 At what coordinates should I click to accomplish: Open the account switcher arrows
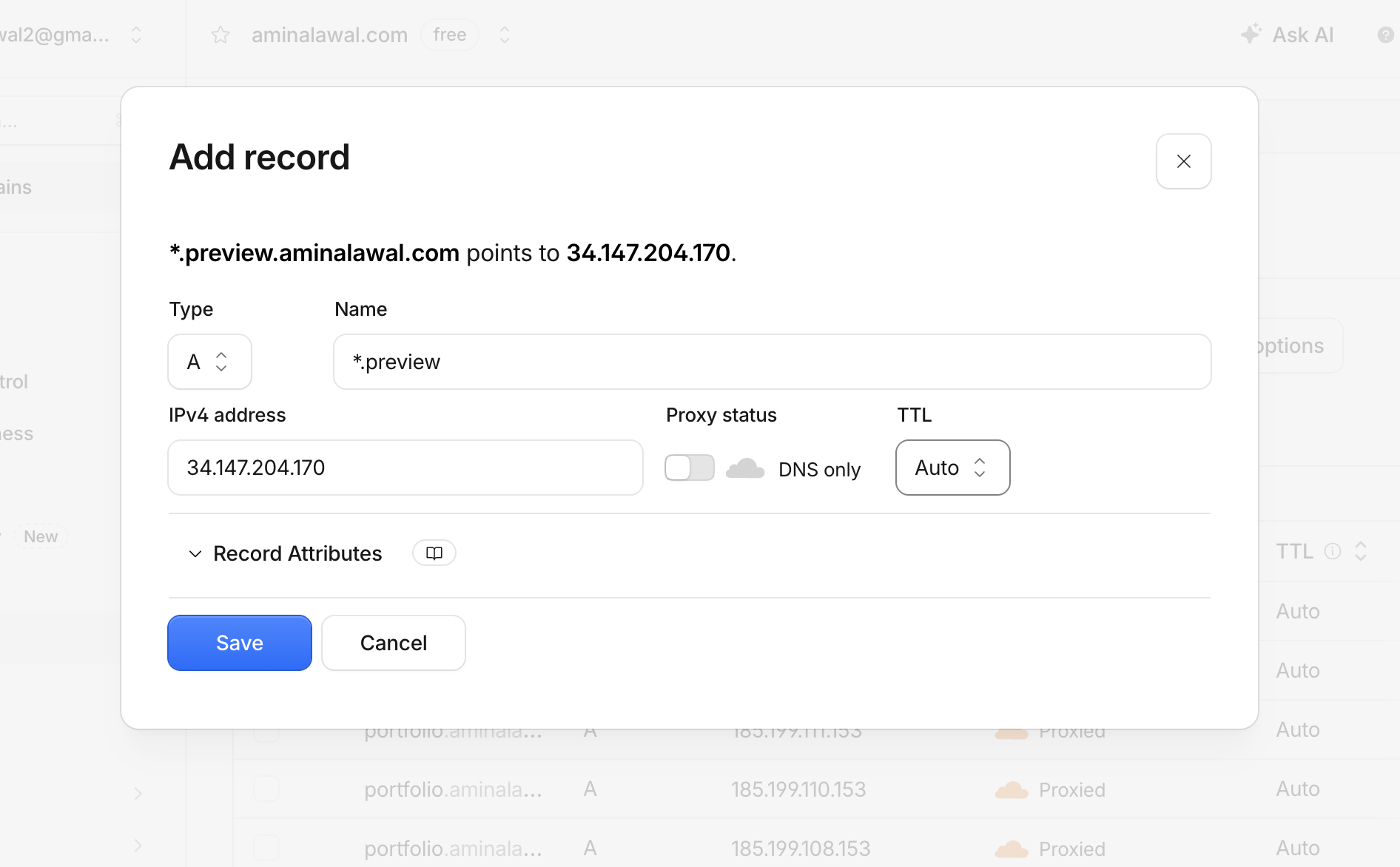136,35
